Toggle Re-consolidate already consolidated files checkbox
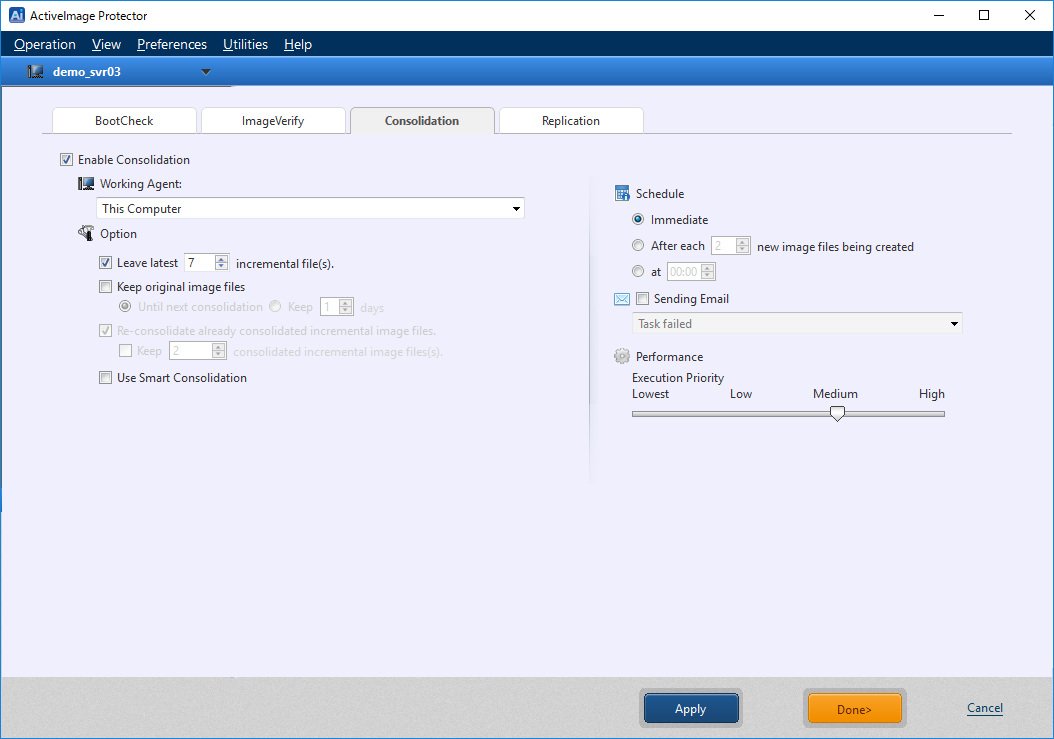Viewport: 1054px width, 739px height. [x=106, y=331]
